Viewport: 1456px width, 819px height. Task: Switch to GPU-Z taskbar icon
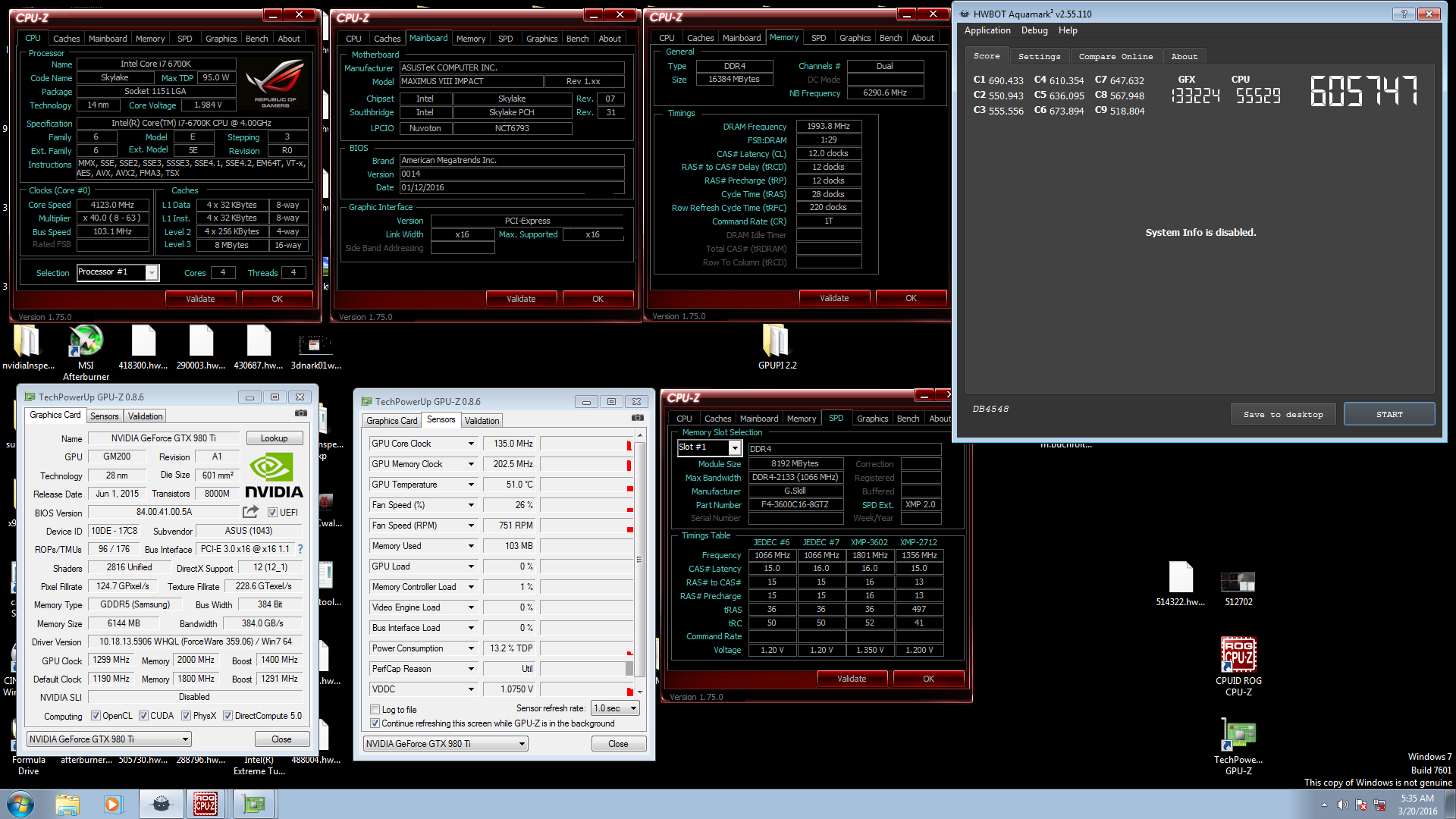(x=253, y=804)
